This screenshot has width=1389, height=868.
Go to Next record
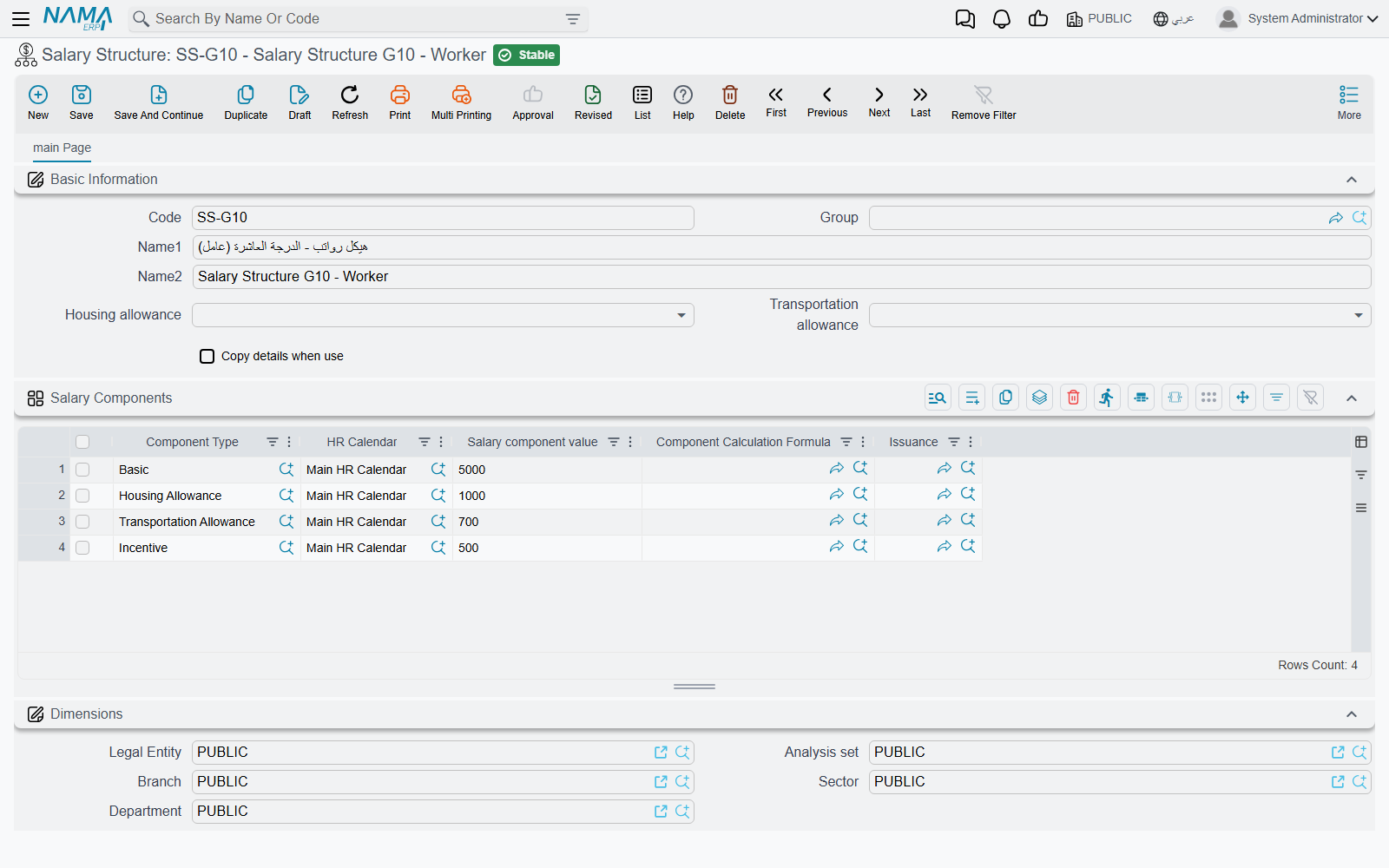click(x=879, y=101)
